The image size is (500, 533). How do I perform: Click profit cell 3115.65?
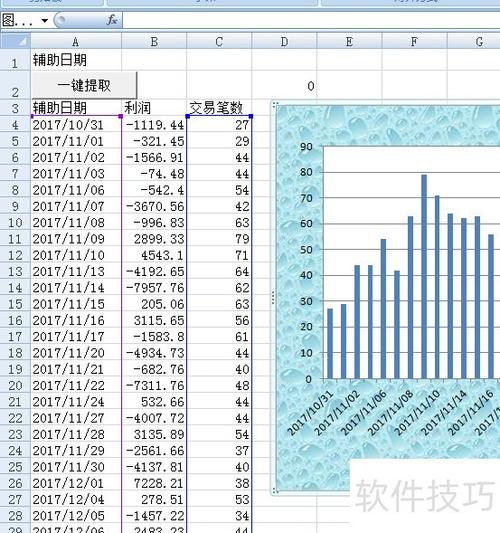[x=154, y=320]
